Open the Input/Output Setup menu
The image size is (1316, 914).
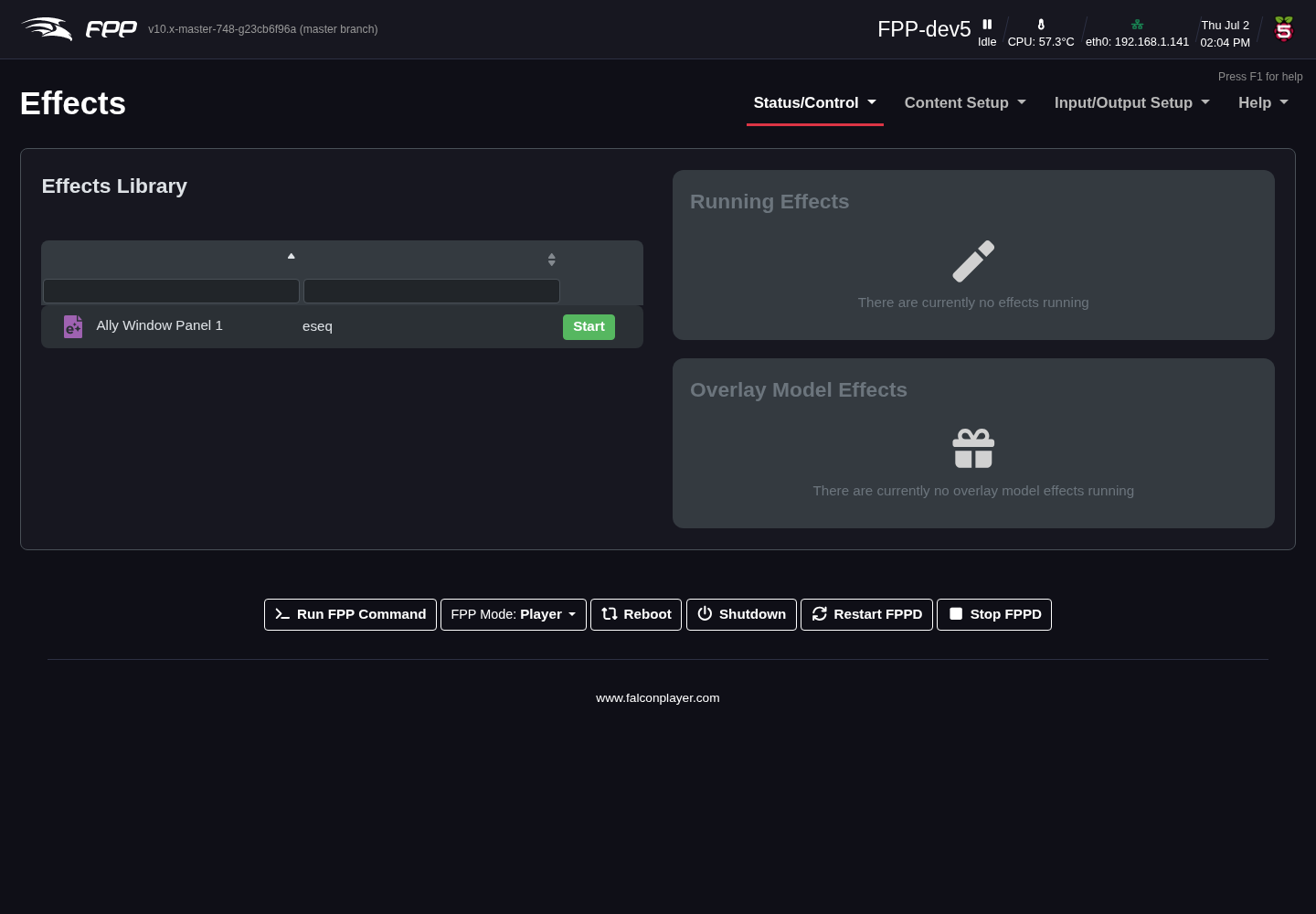[1132, 103]
